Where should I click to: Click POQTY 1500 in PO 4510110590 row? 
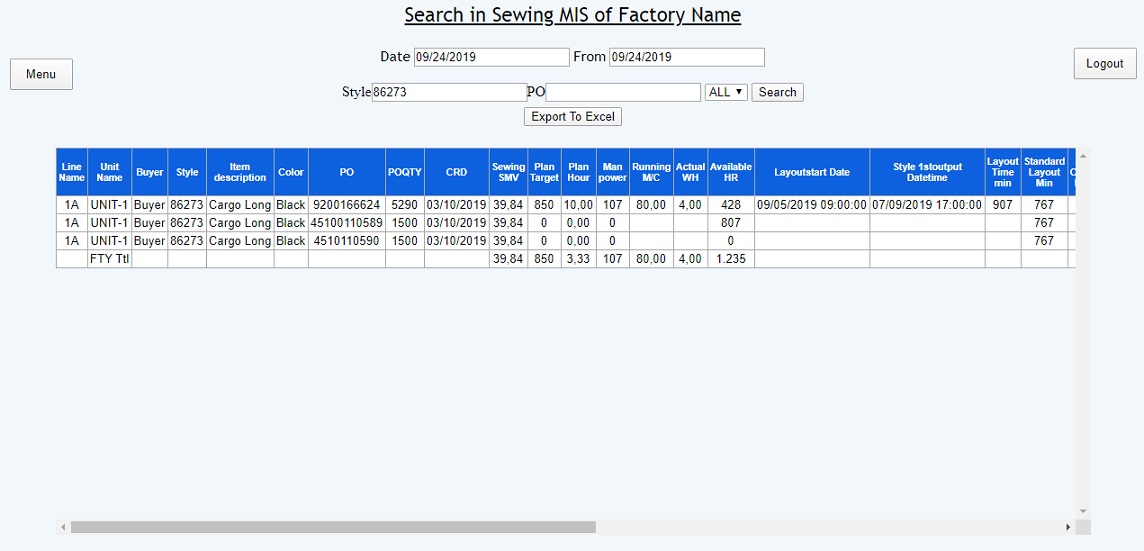[x=405, y=241]
